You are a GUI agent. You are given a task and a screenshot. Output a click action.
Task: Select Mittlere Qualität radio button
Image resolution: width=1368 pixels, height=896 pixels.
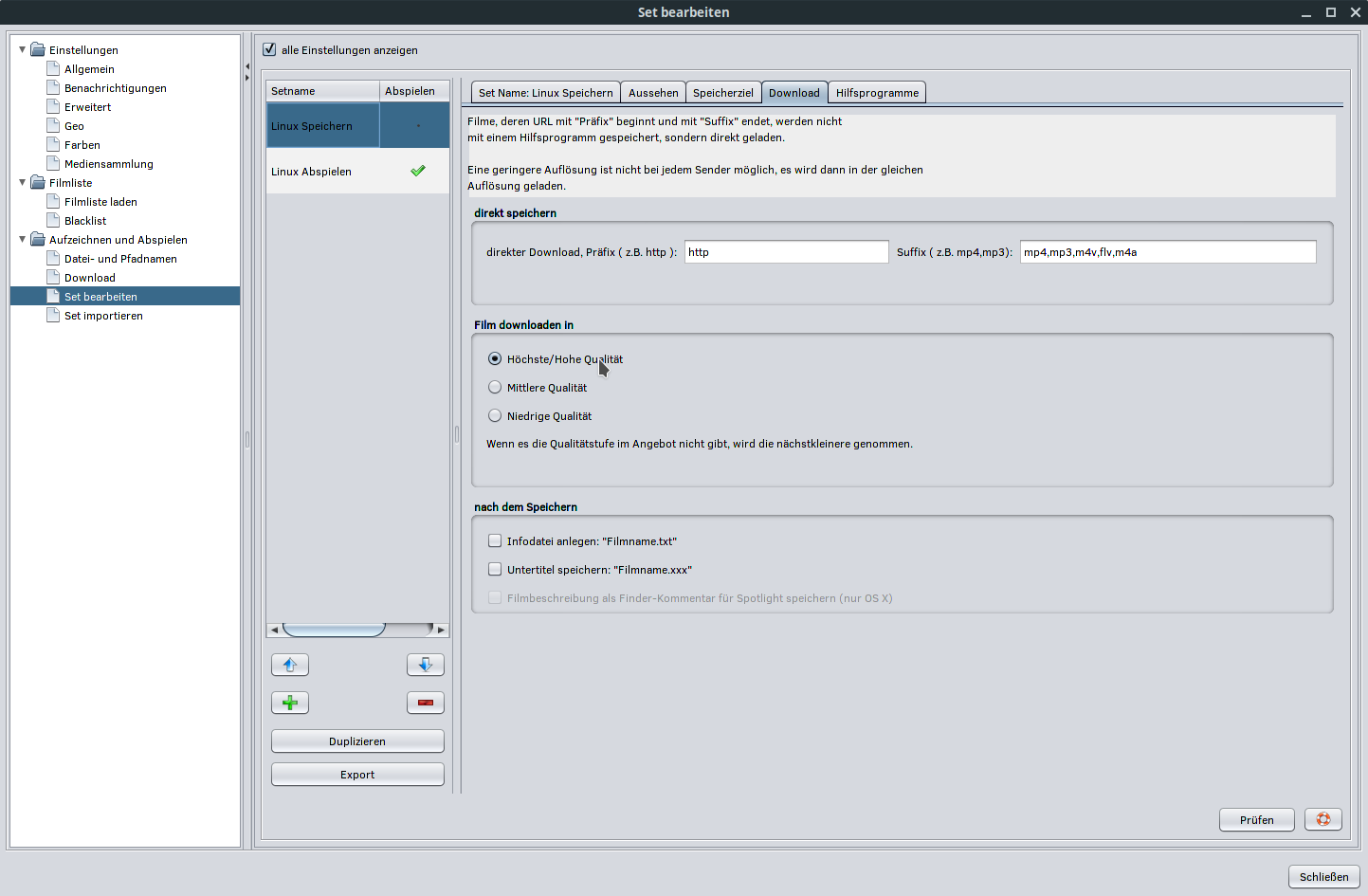coord(495,388)
